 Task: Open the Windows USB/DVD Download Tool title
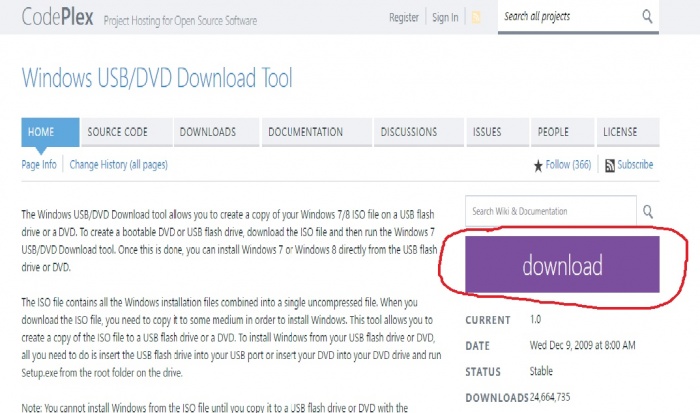click(157, 78)
